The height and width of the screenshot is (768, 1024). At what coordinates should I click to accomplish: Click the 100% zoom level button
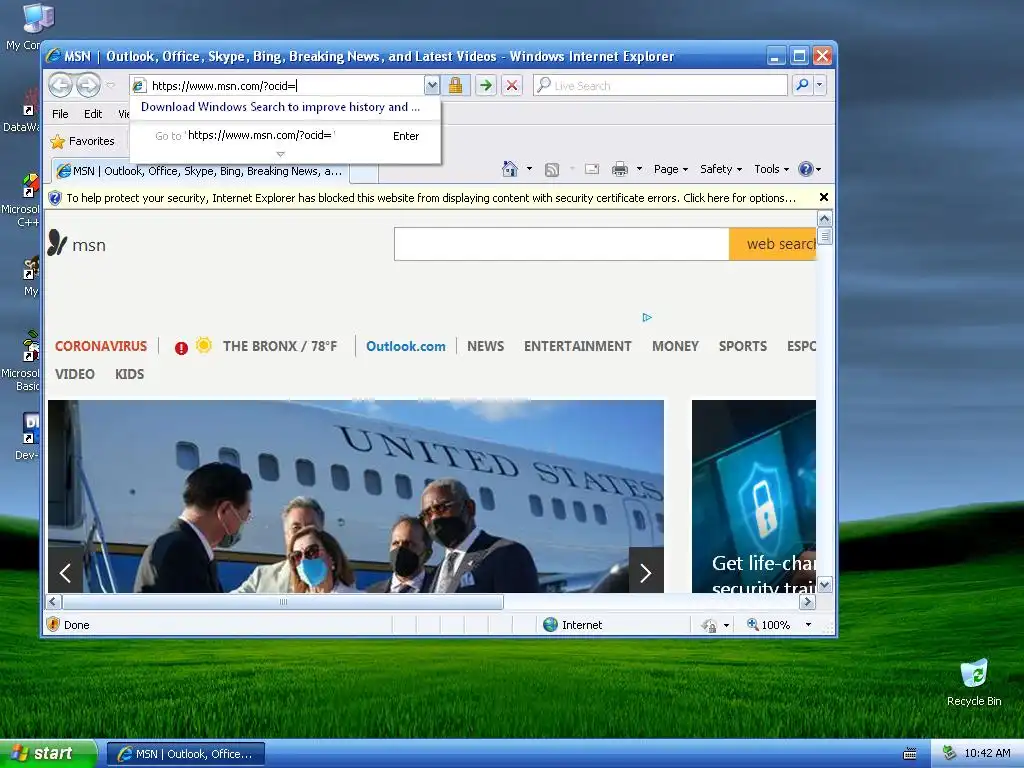tap(769, 625)
